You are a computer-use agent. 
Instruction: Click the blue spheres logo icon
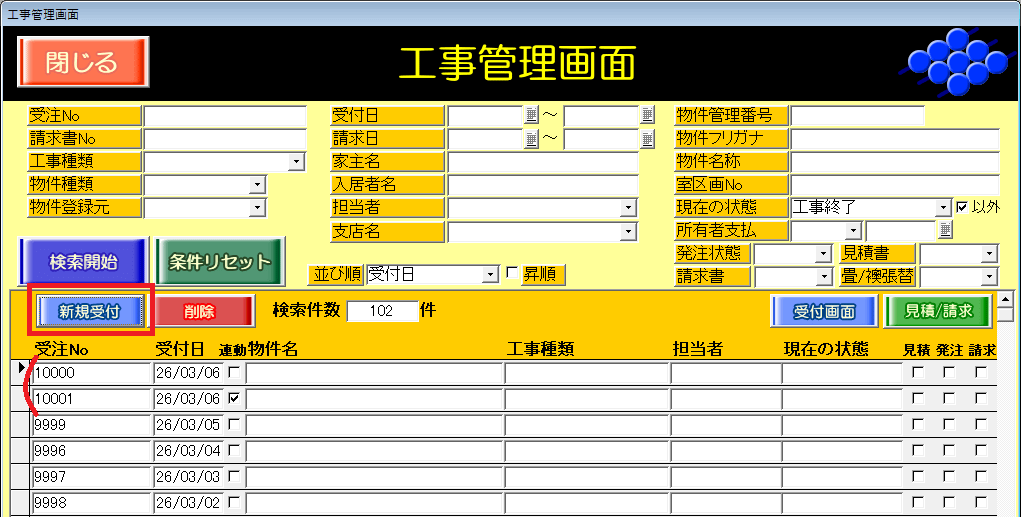tap(953, 61)
